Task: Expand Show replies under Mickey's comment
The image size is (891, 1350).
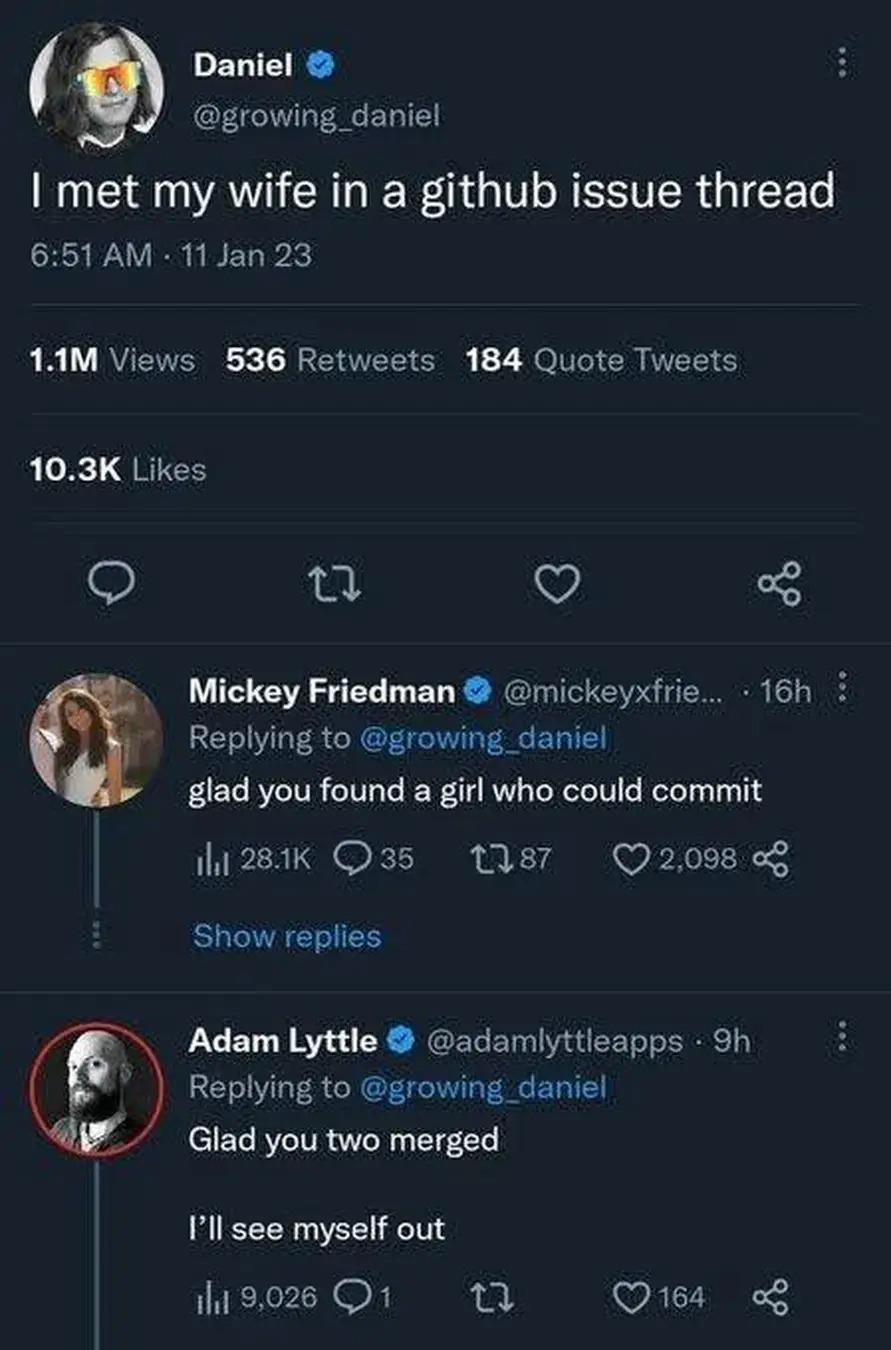Action: point(287,936)
